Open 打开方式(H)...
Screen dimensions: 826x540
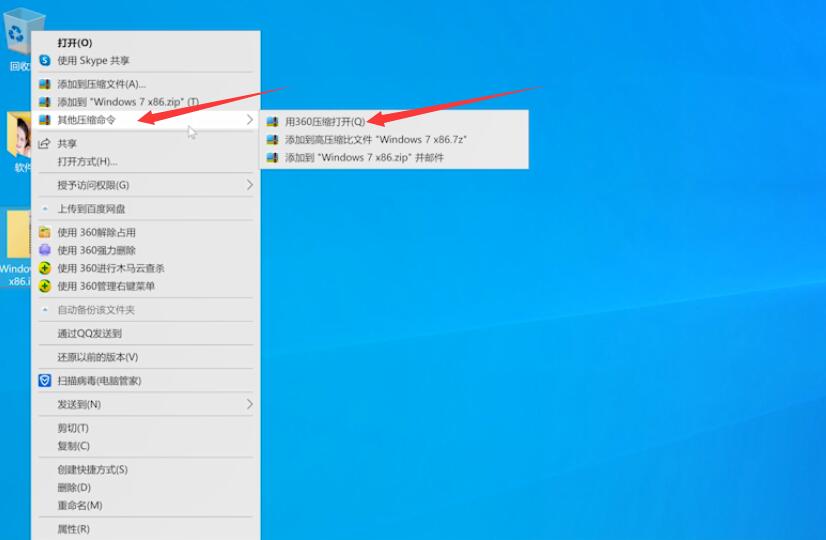(x=145, y=161)
